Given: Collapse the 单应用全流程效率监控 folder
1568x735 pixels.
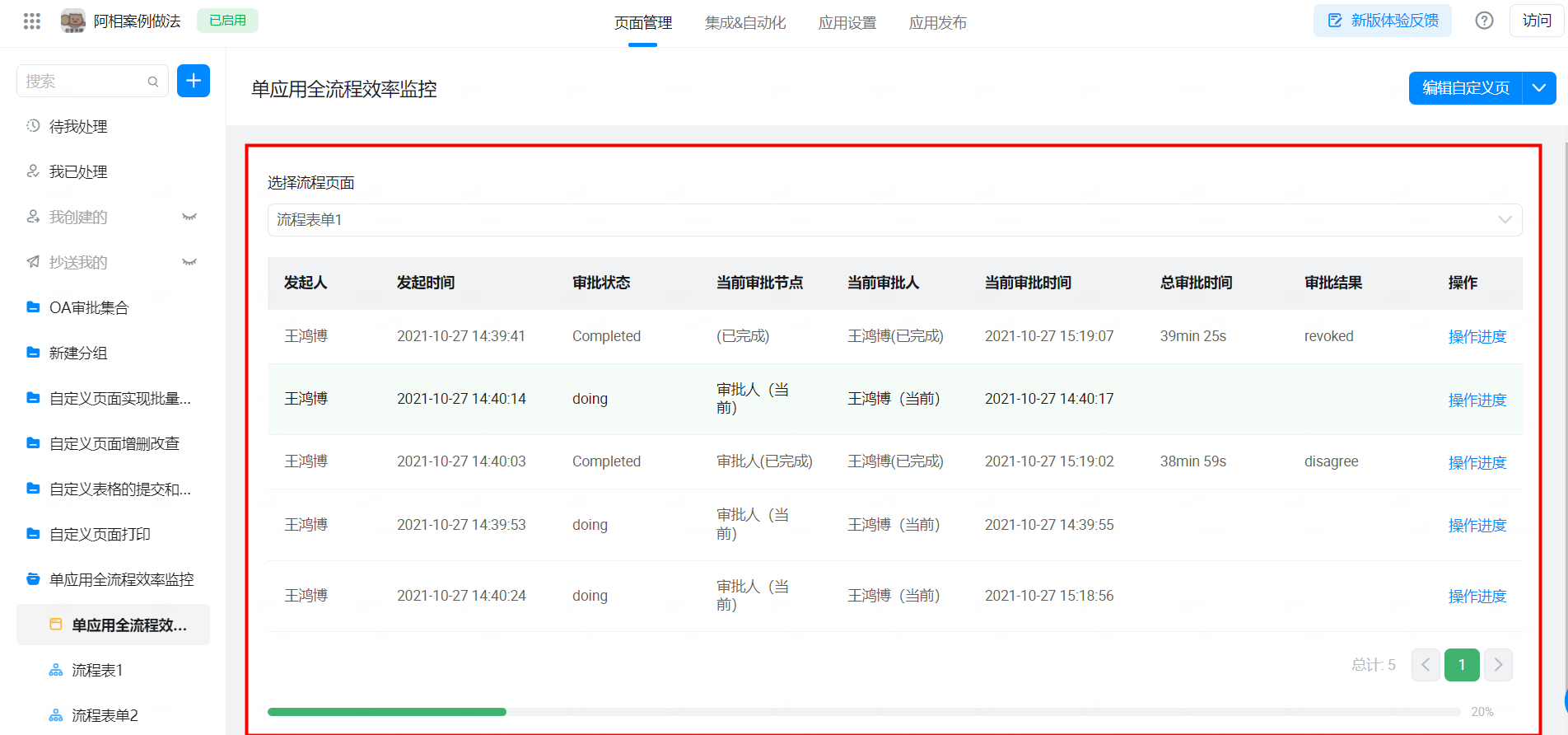Looking at the screenshot, I should tap(33, 579).
